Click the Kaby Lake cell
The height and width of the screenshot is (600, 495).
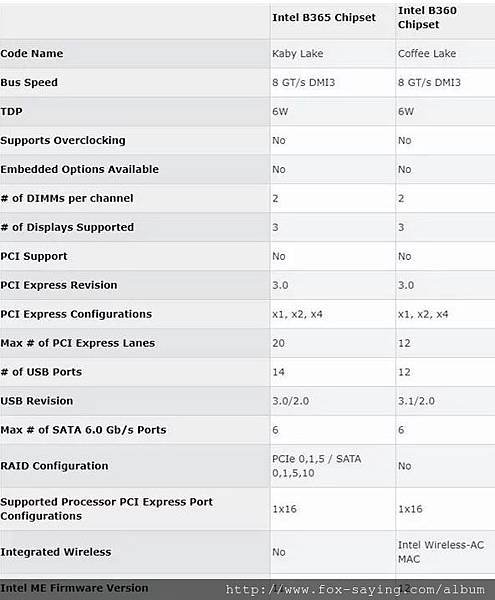298,54
